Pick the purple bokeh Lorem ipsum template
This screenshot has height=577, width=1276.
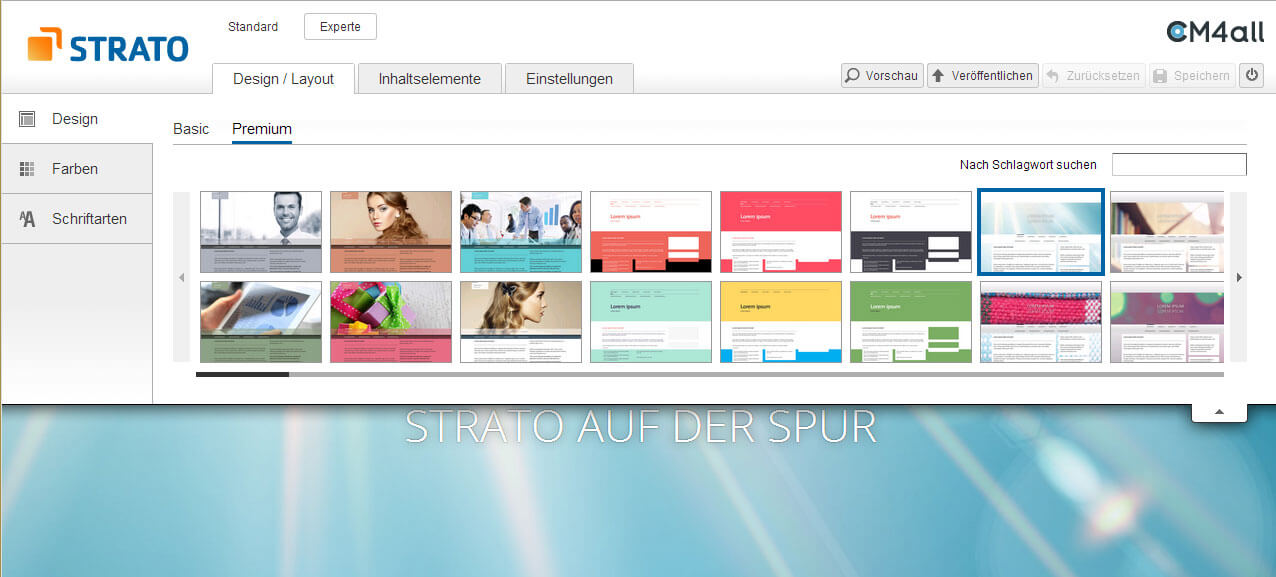click(1167, 322)
